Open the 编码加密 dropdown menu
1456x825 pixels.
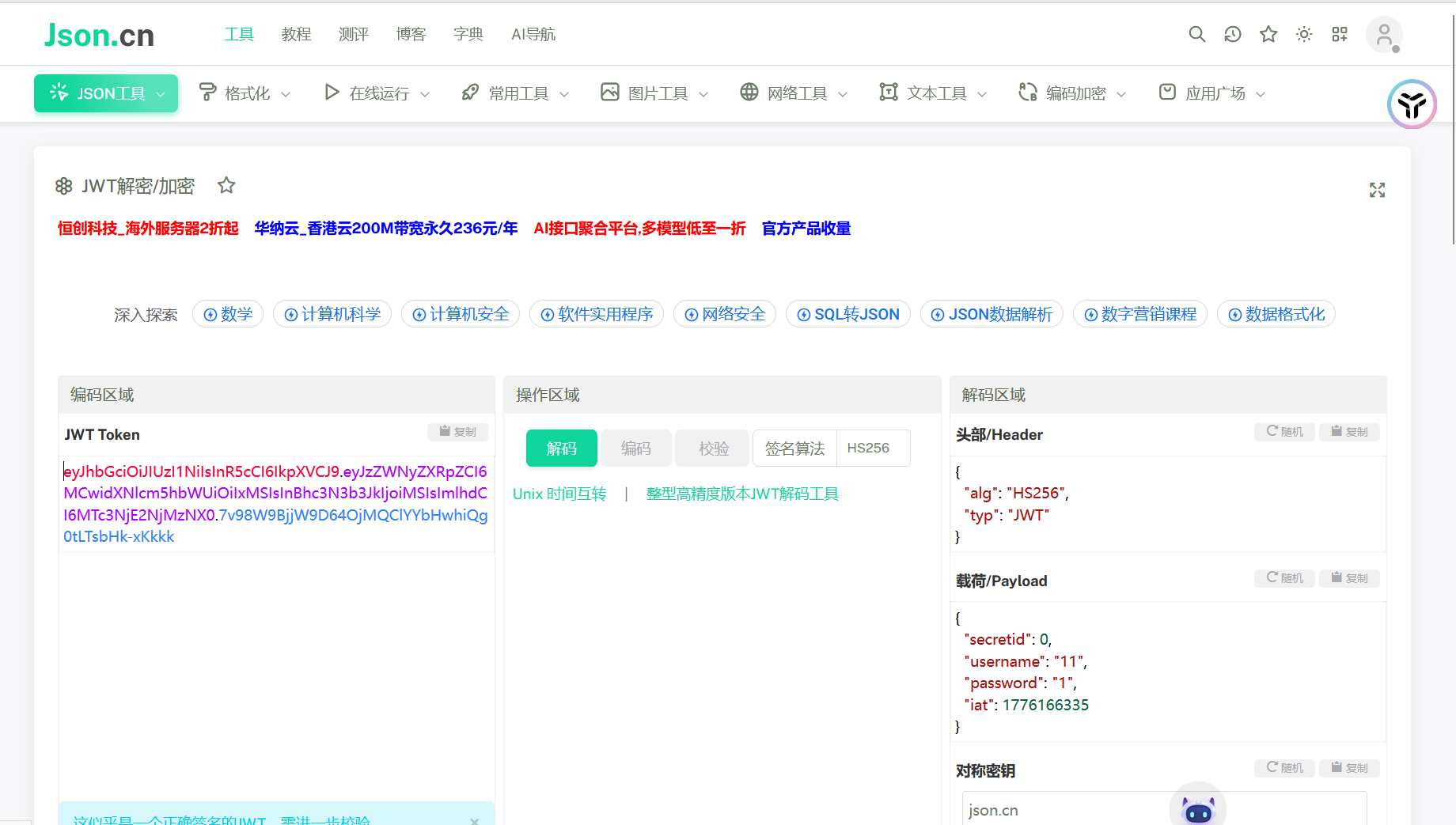[x=1072, y=93]
